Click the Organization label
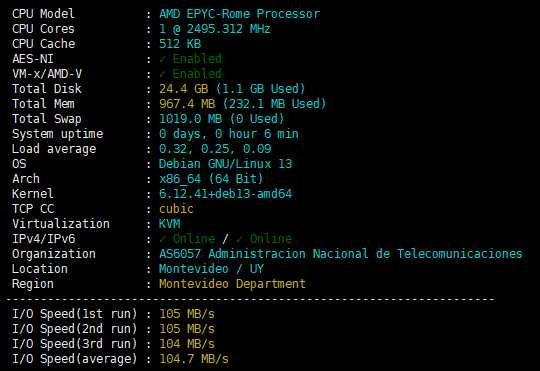540x371 pixels. tap(54, 254)
